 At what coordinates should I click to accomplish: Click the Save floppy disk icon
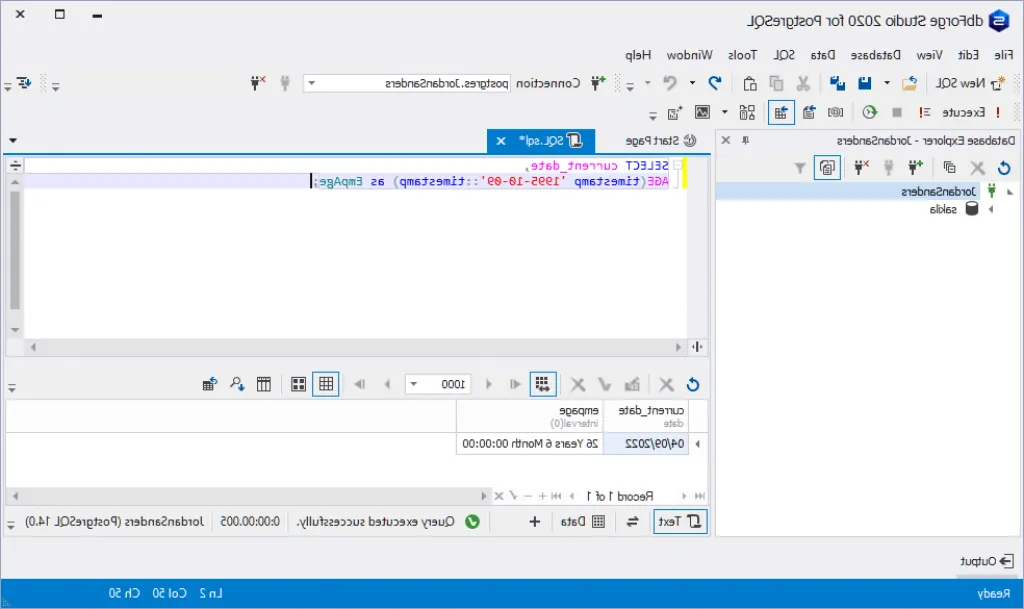click(865, 84)
